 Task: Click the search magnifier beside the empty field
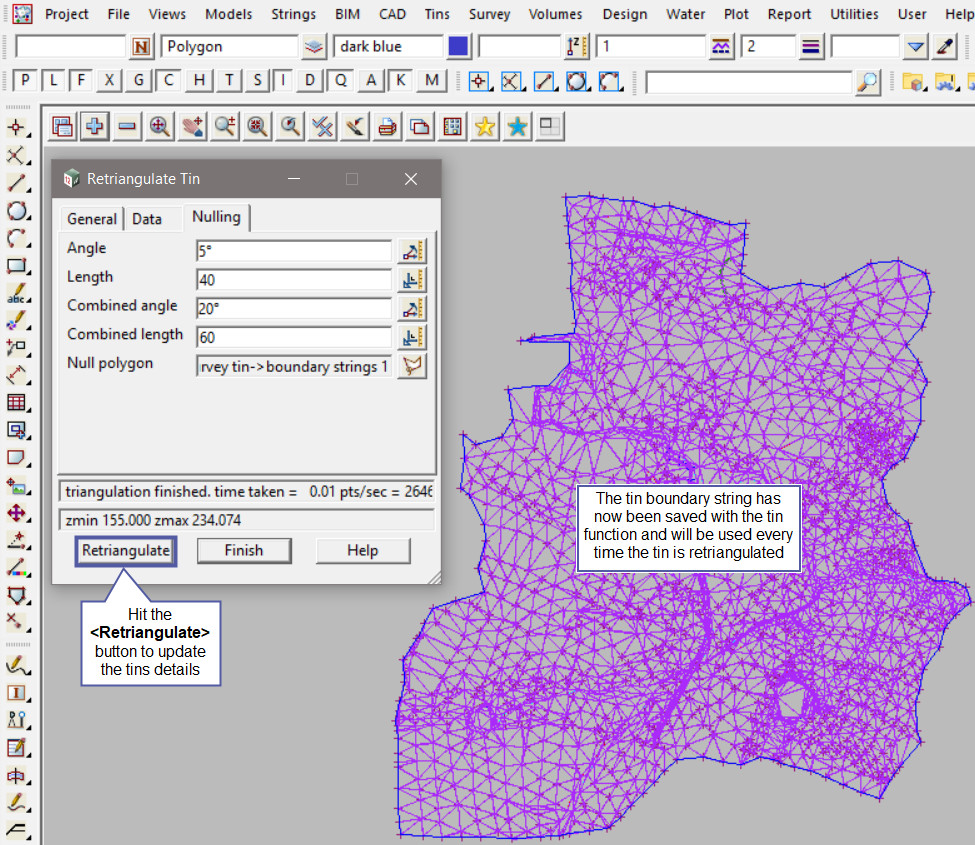coord(868,82)
